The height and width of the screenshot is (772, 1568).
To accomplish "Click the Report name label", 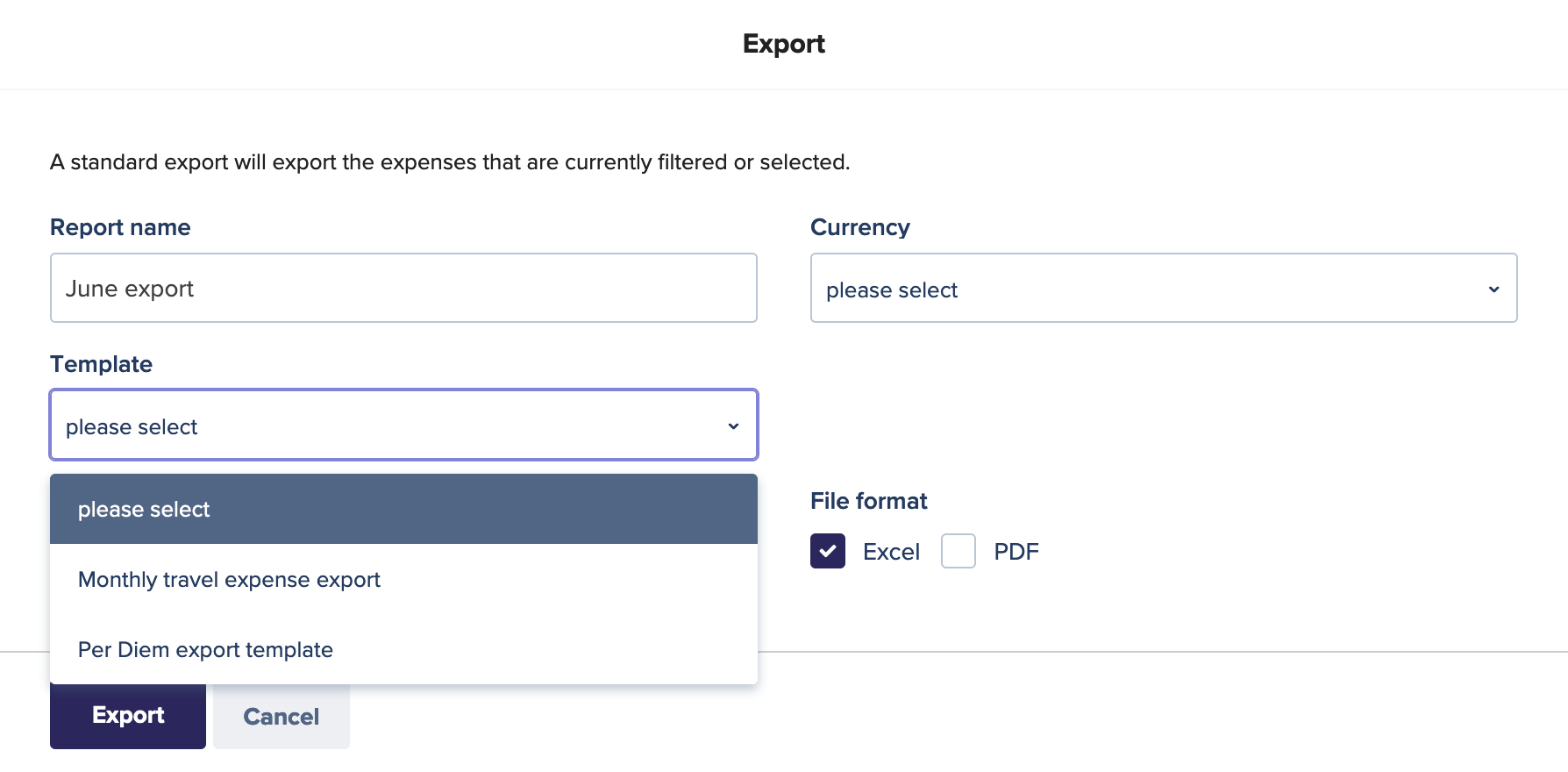I will point(120,227).
